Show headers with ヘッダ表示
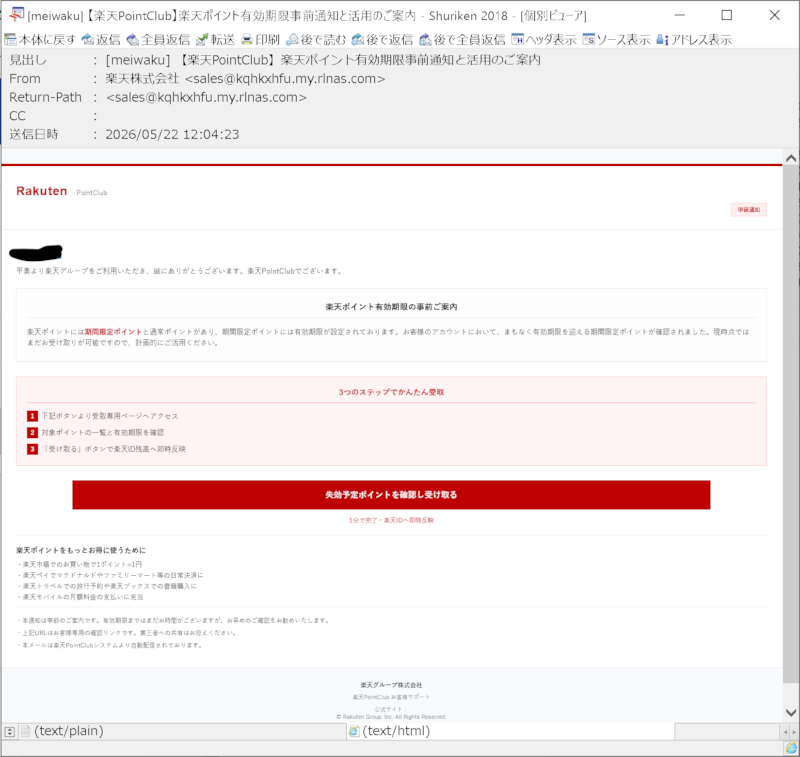Screen dimensions: 800x757 (543, 39)
